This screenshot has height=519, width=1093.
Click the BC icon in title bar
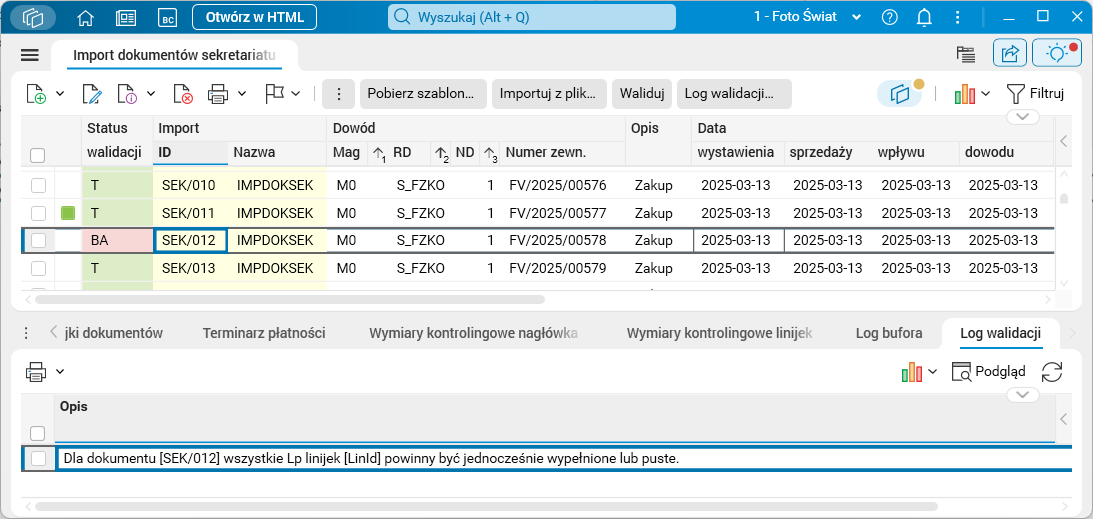click(167, 18)
